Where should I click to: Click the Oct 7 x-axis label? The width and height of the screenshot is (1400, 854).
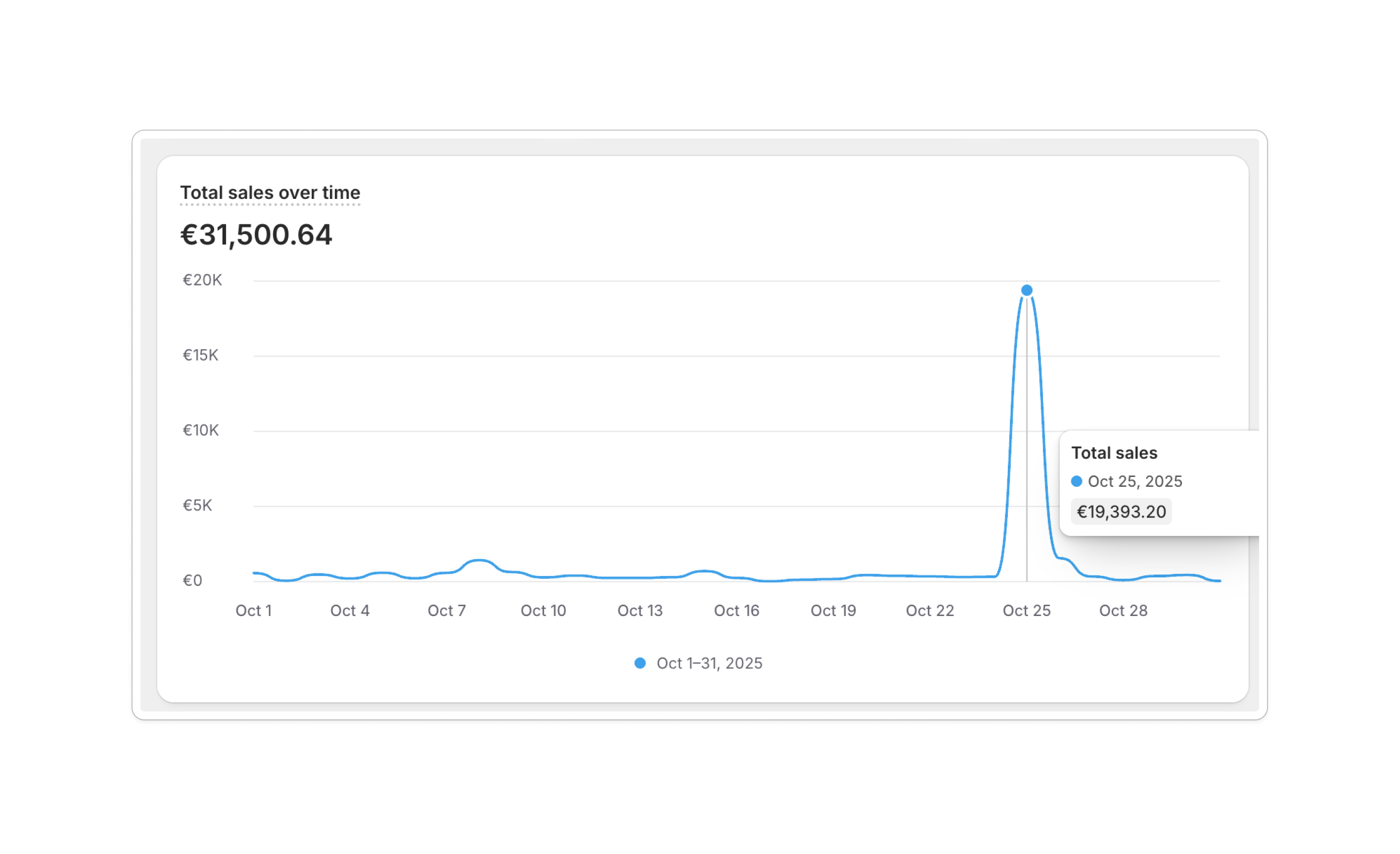[x=447, y=611]
